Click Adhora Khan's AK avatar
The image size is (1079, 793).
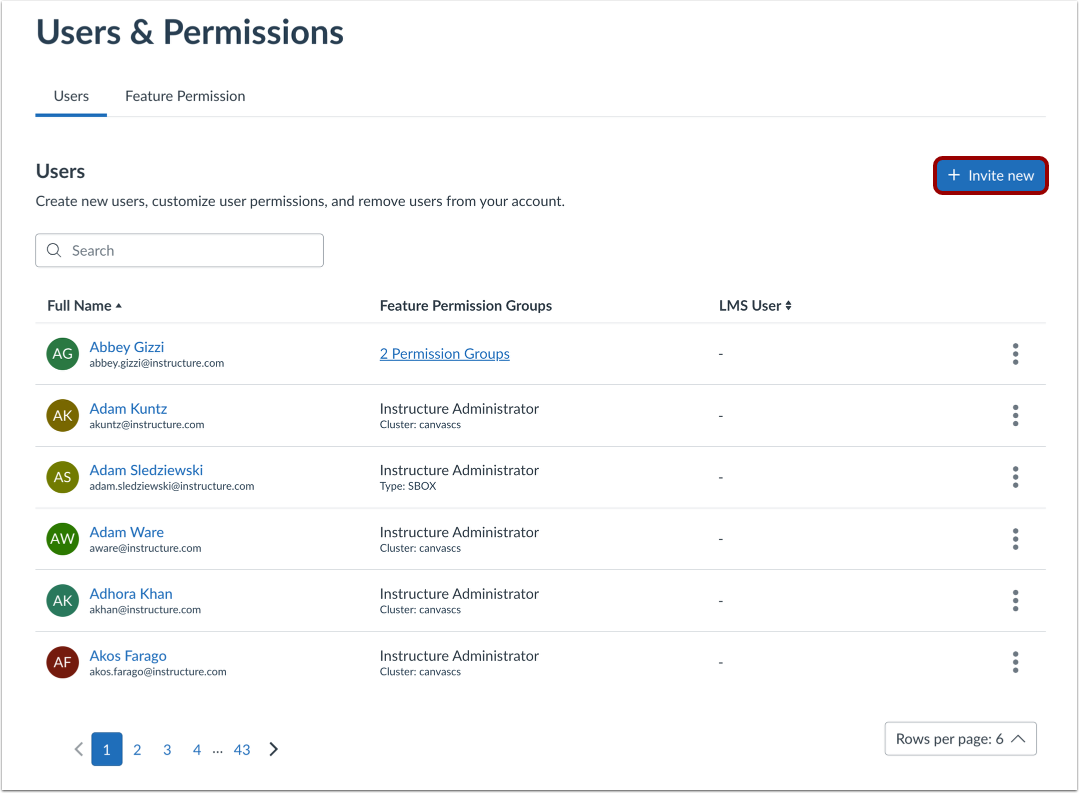62,600
